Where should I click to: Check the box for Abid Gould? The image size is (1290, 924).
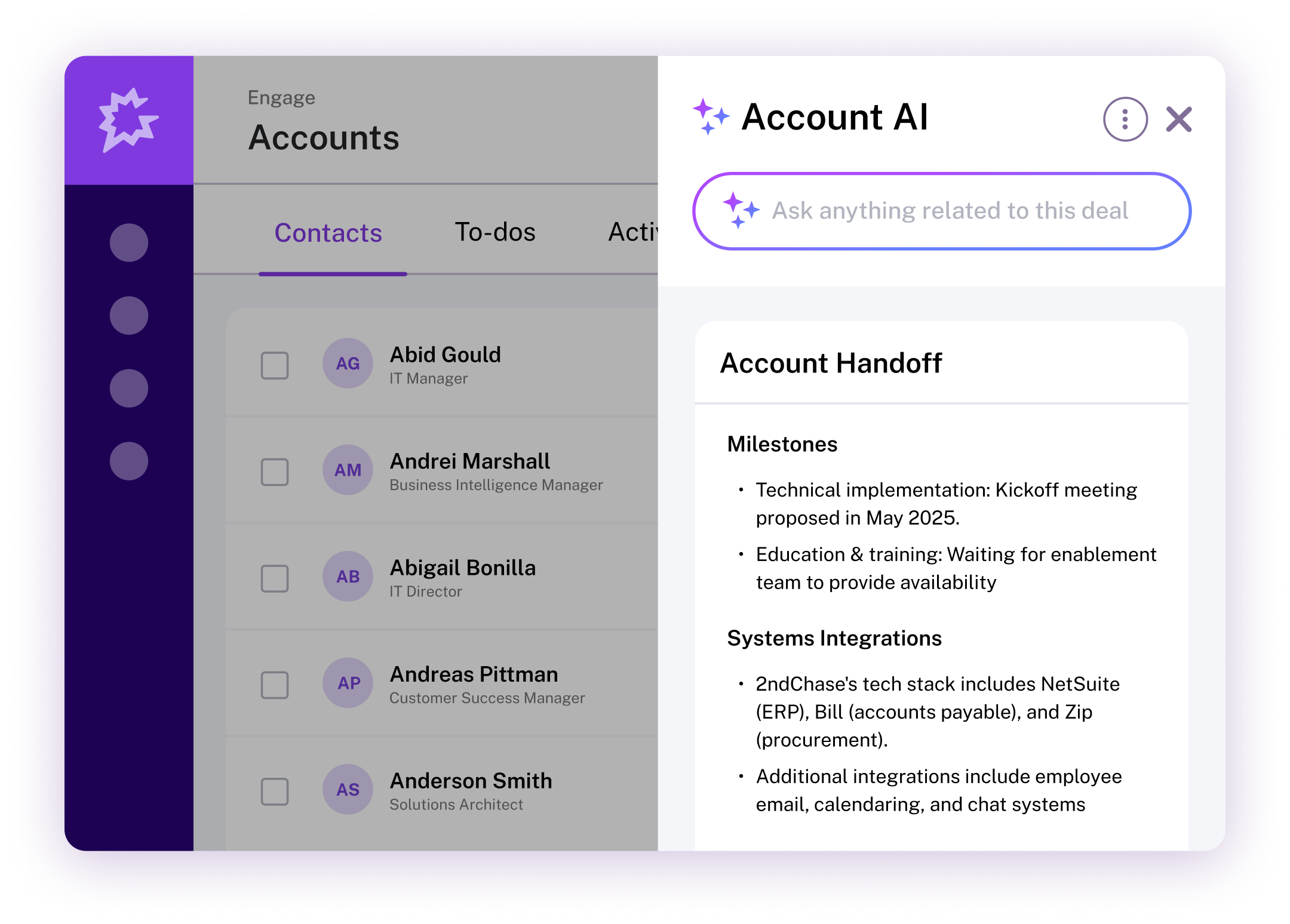coord(275,365)
